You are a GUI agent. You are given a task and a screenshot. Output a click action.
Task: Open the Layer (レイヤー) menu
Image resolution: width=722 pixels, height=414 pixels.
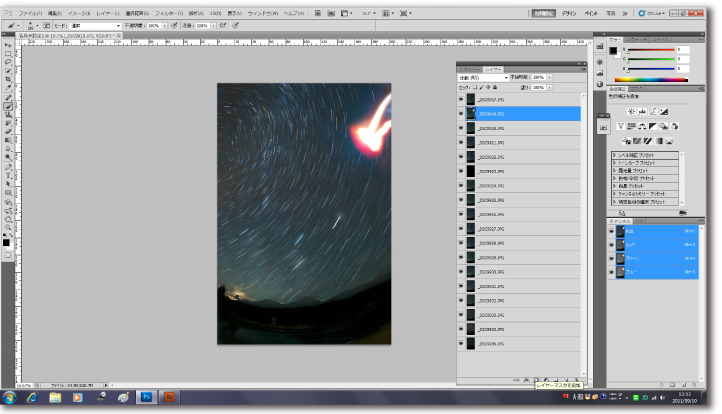pos(110,13)
